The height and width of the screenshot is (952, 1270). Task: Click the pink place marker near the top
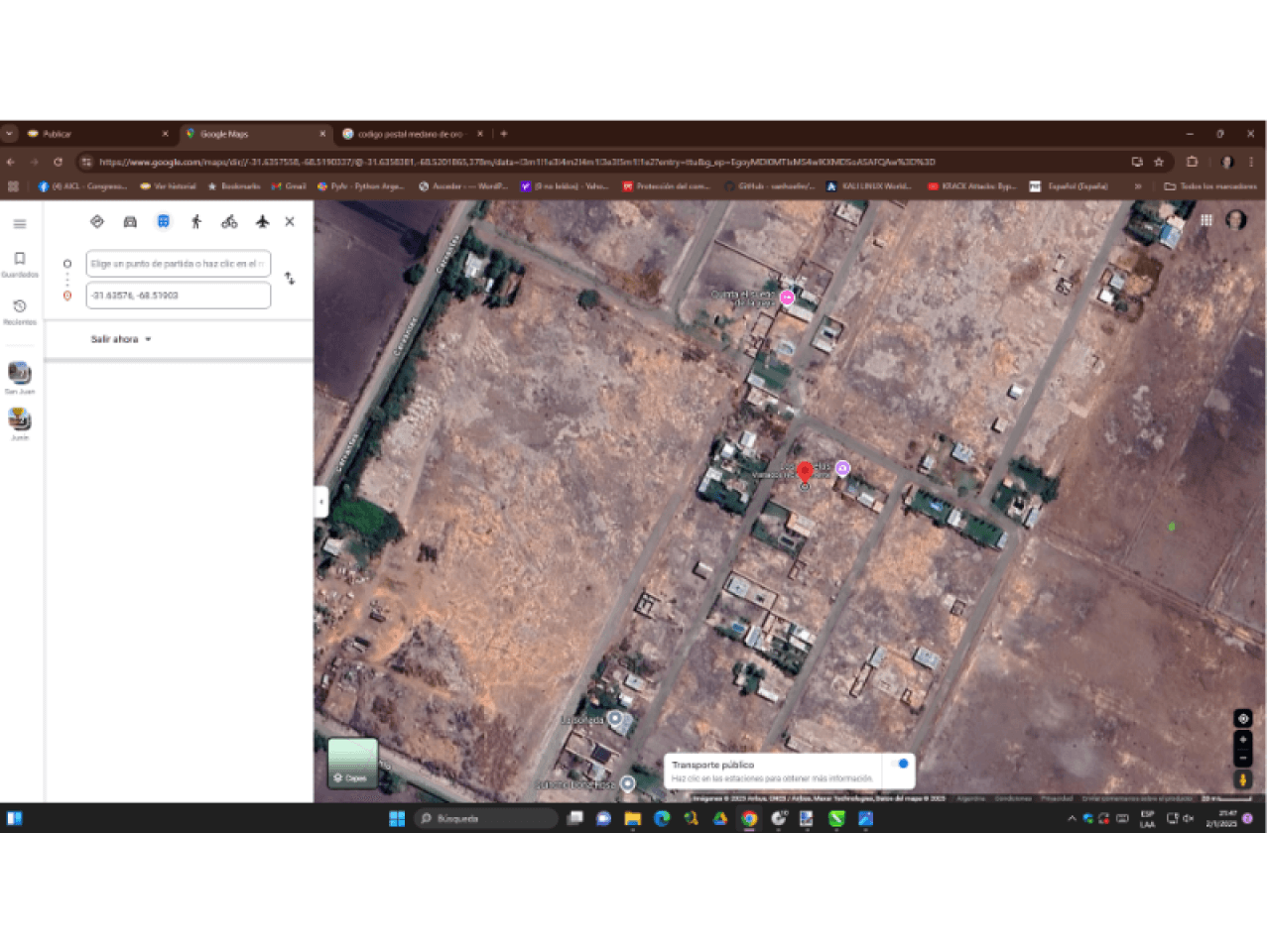787,297
